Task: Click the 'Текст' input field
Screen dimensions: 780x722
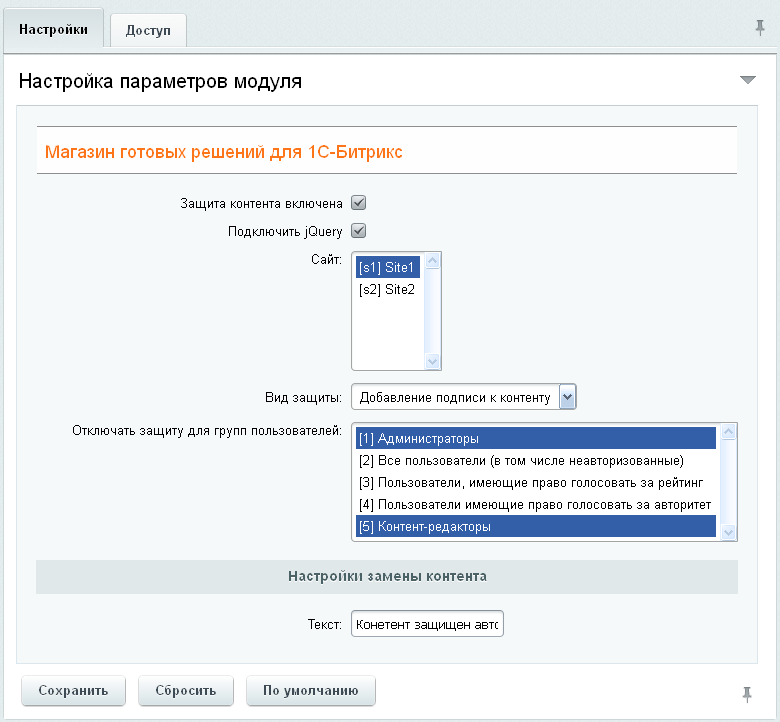Action: pos(427,623)
